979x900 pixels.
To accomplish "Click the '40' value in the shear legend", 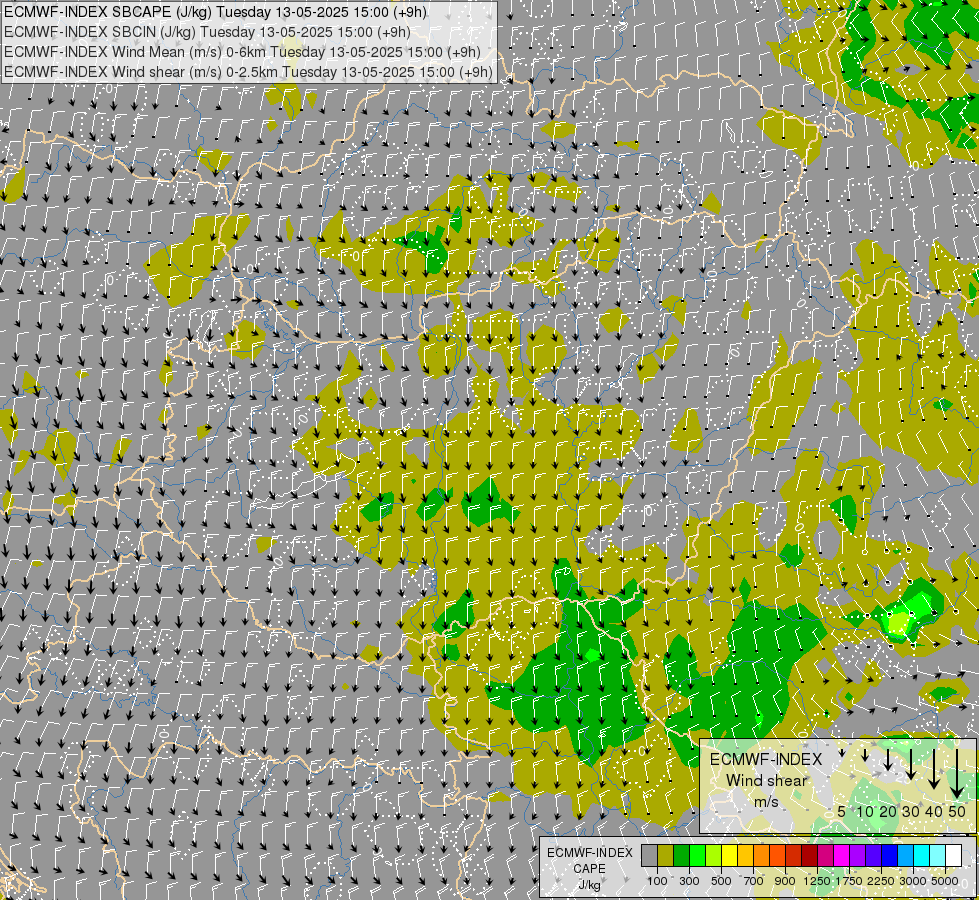I will pyautogui.click(x=934, y=811).
